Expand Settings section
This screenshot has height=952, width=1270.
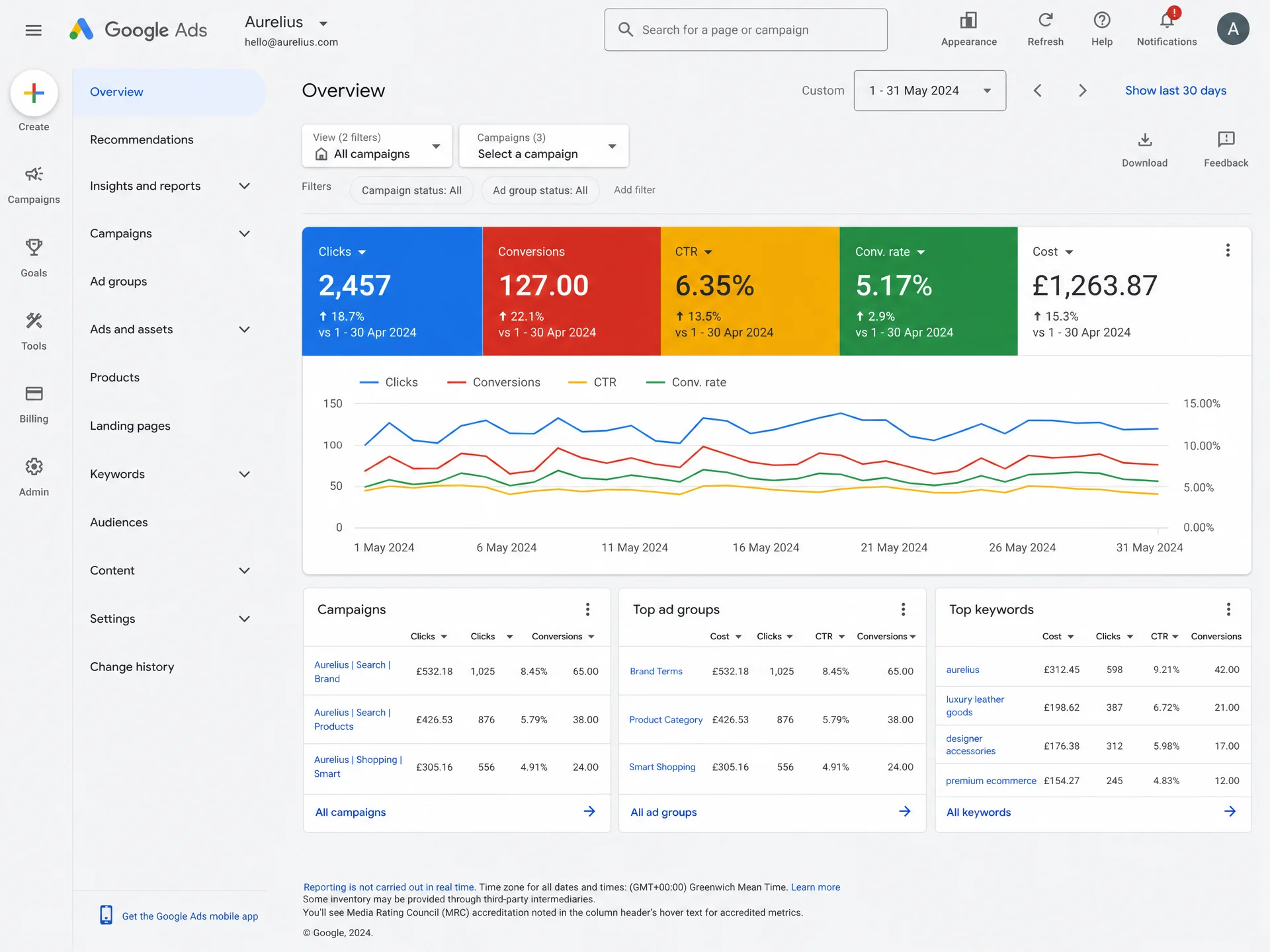[244, 619]
